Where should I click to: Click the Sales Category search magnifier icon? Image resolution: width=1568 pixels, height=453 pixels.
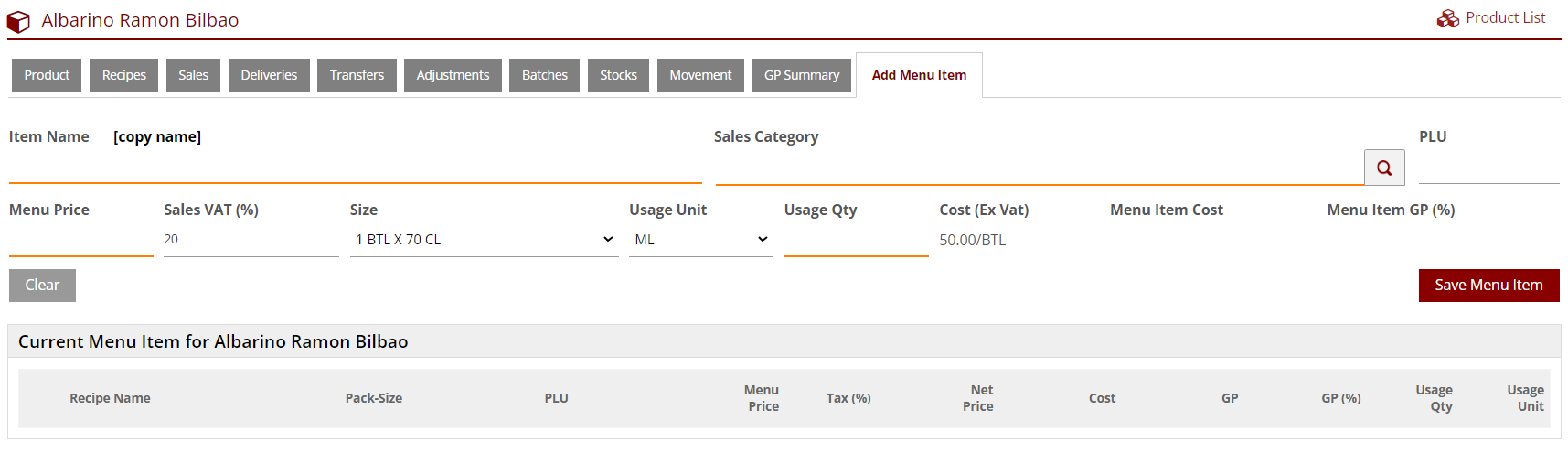click(x=1383, y=167)
